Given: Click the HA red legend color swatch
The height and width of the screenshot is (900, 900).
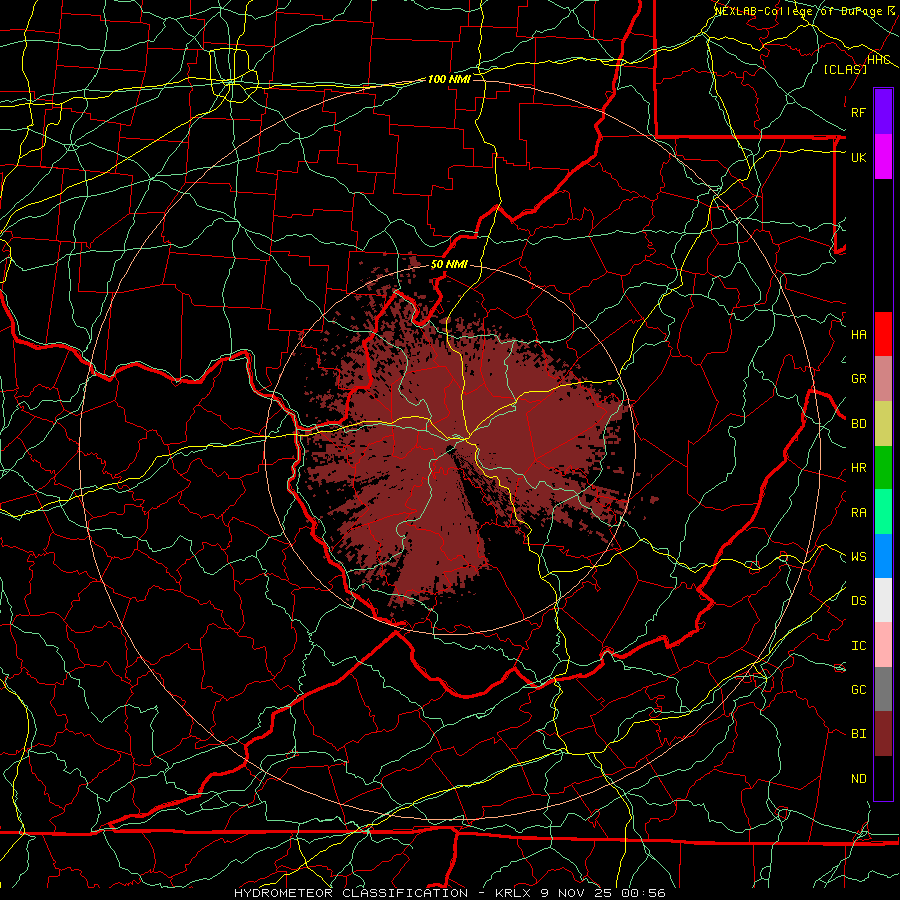Looking at the screenshot, I should point(883,334).
